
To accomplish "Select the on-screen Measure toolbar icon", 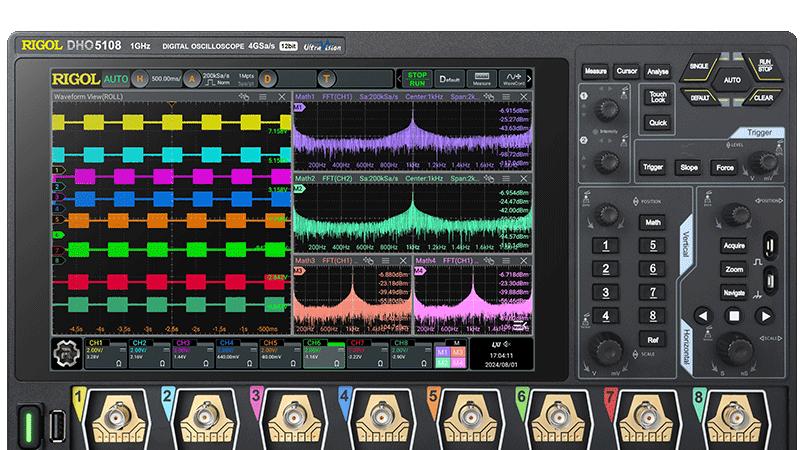I will click(482, 79).
